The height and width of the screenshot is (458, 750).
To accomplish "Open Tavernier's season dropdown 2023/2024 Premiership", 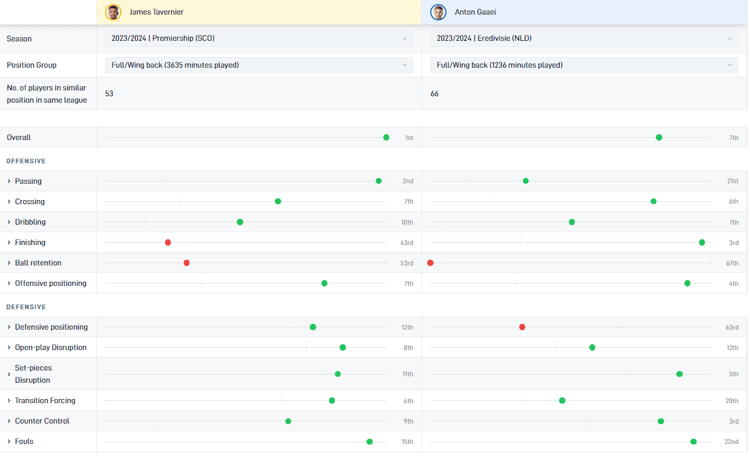I will coord(259,39).
